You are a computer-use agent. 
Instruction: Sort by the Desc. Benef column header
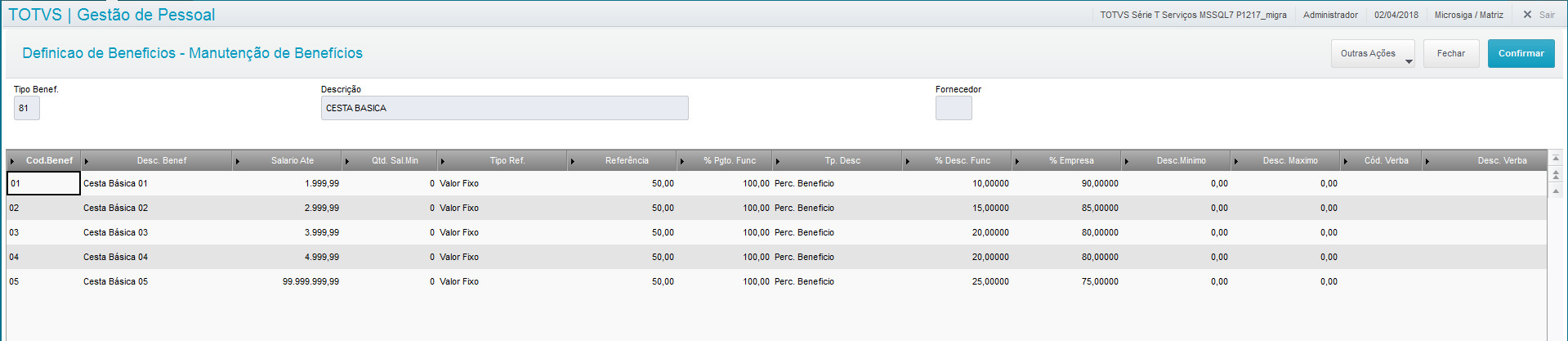pyautogui.click(x=162, y=161)
